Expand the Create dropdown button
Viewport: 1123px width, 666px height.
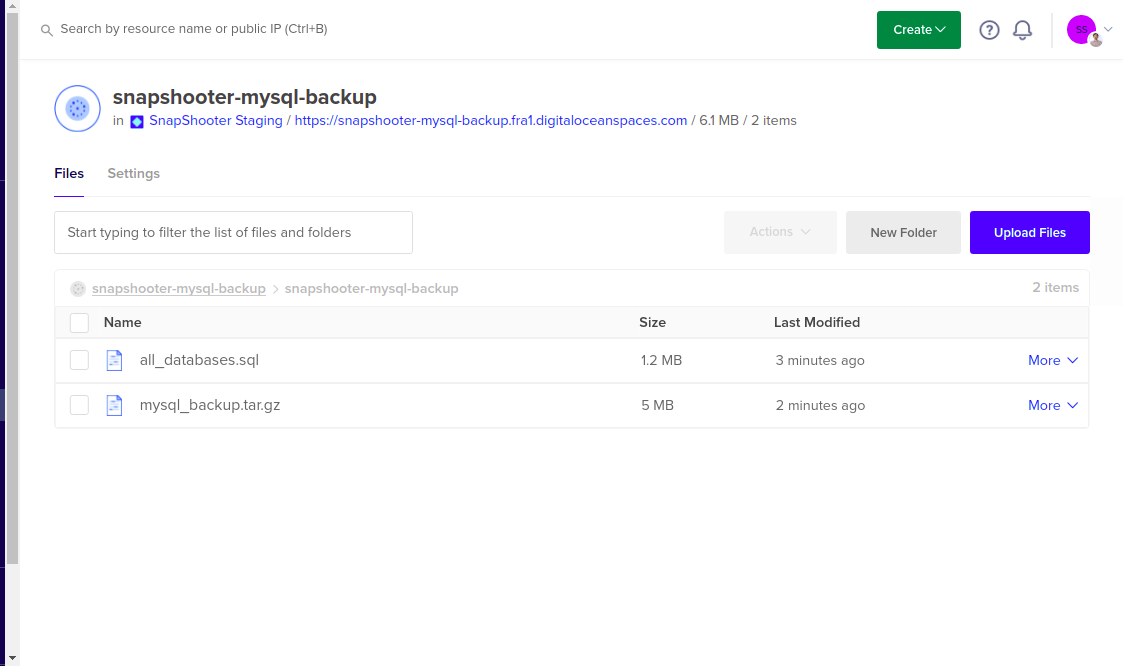pyautogui.click(x=919, y=30)
